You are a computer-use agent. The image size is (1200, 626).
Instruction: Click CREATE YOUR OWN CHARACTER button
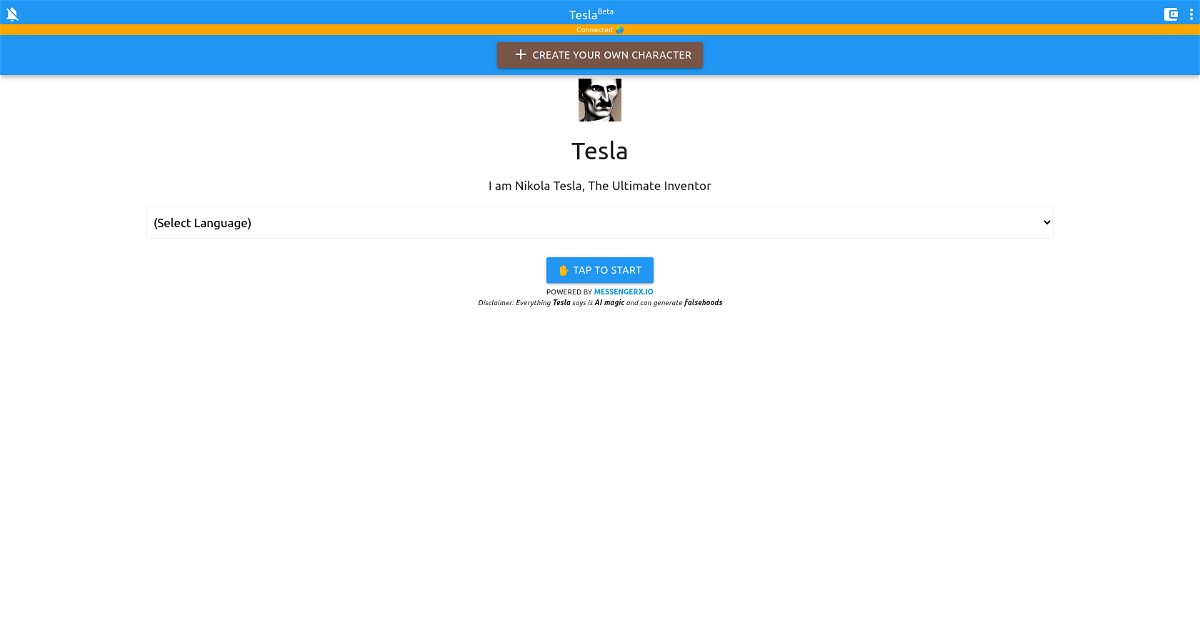point(600,55)
